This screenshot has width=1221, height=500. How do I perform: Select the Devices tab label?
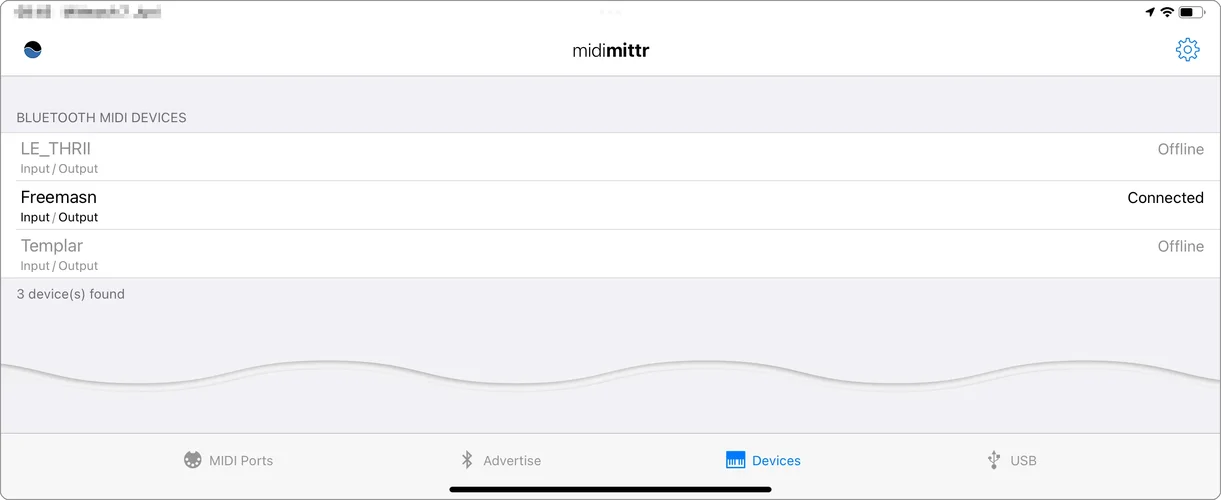click(x=776, y=461)
